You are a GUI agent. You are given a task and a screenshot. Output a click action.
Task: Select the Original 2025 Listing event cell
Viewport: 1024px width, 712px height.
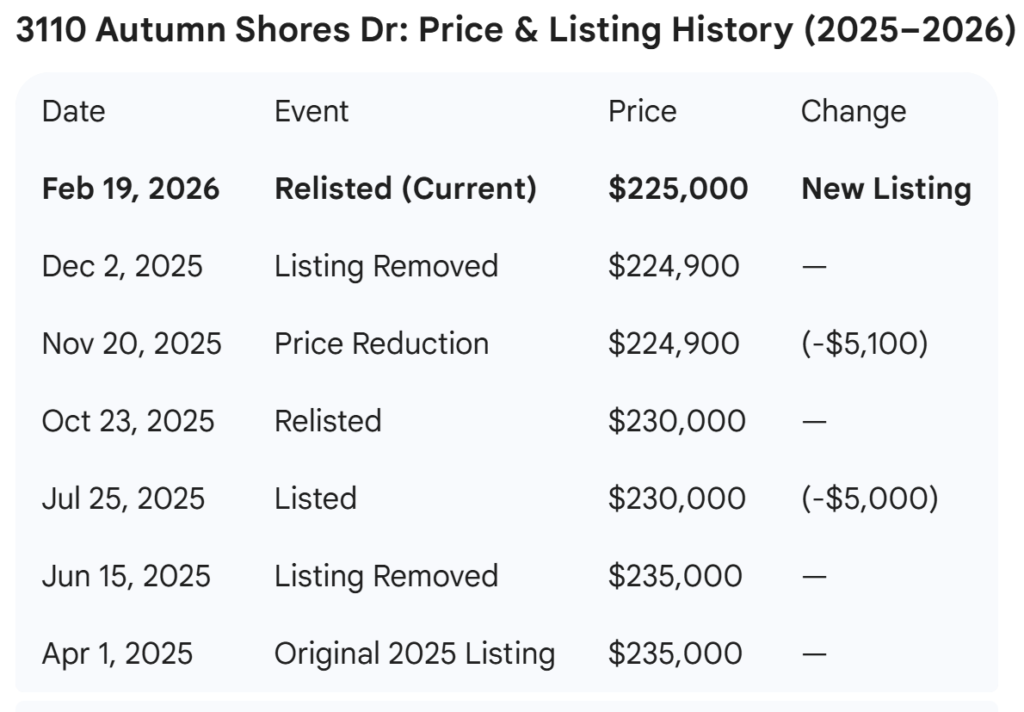click(x=414, y=654)
